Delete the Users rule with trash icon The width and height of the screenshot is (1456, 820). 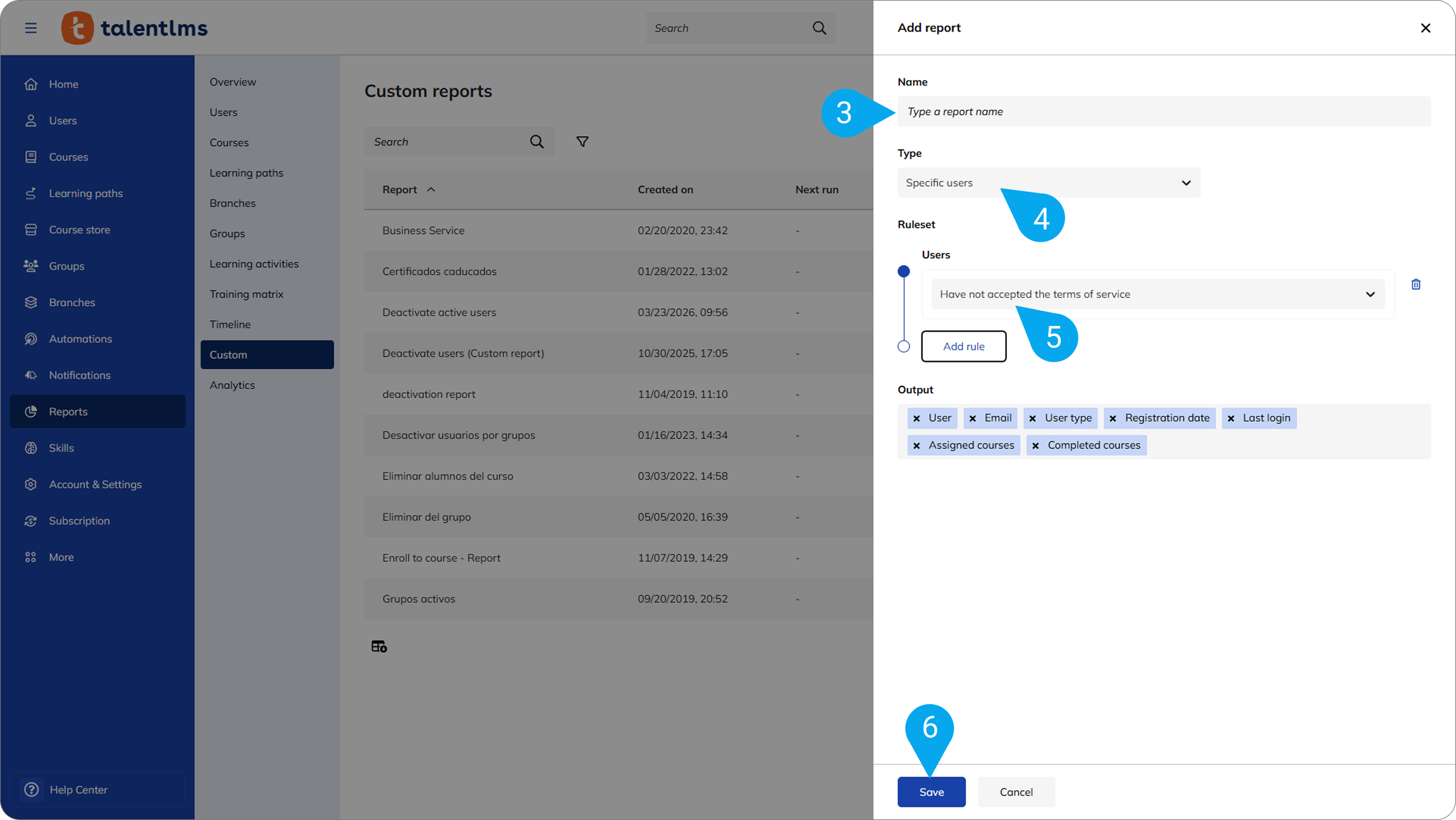[x=1416, y=285]
